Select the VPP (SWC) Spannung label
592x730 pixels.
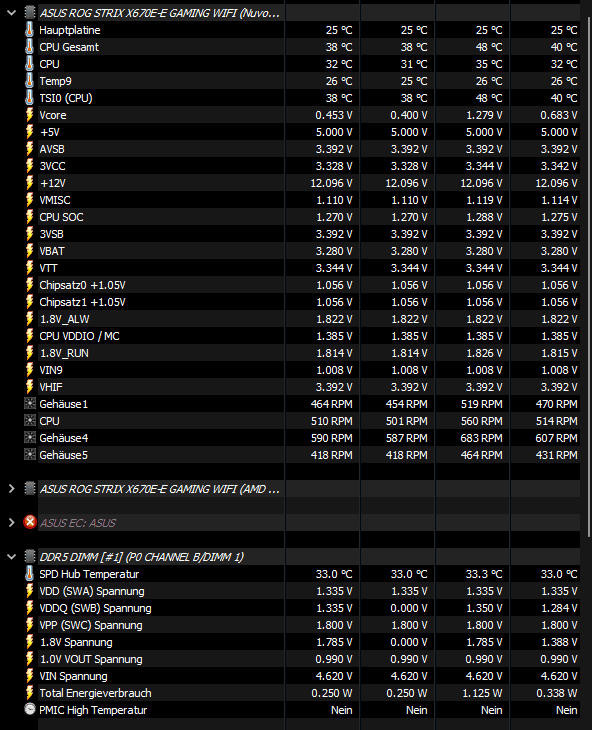click(91, 625)
